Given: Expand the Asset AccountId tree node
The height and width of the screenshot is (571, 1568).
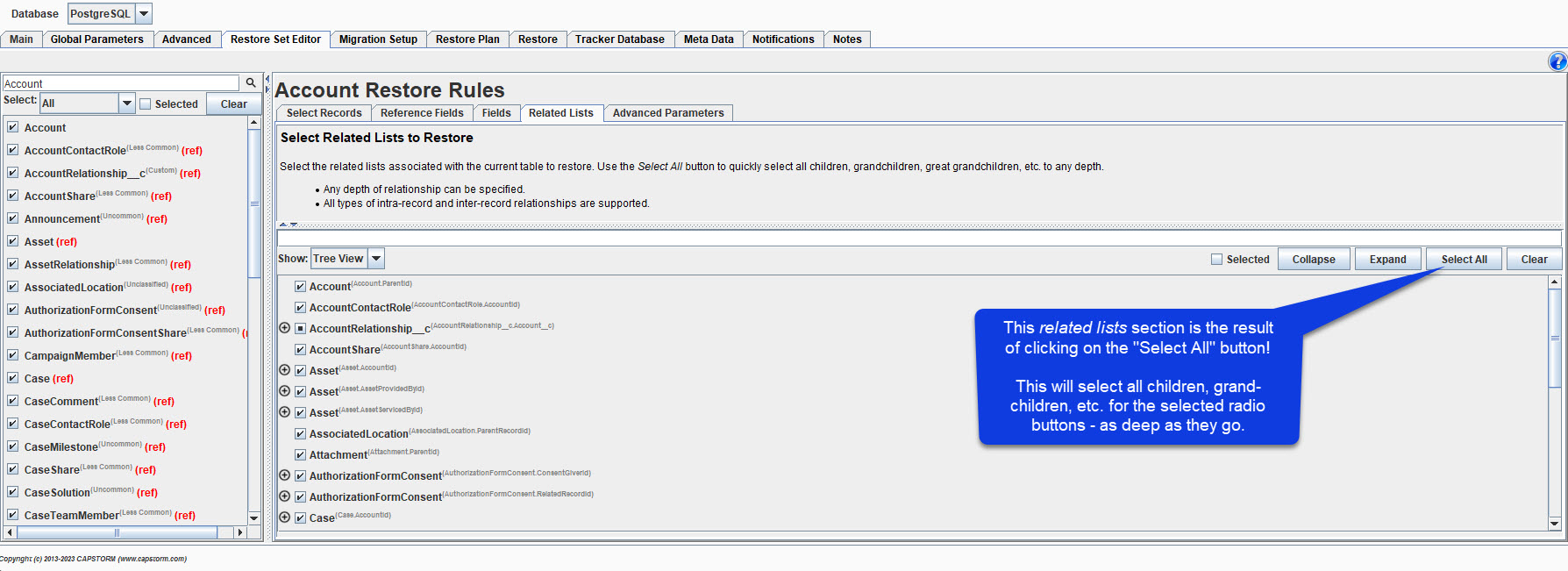Looking at the screenshot, I should point(284,370).
